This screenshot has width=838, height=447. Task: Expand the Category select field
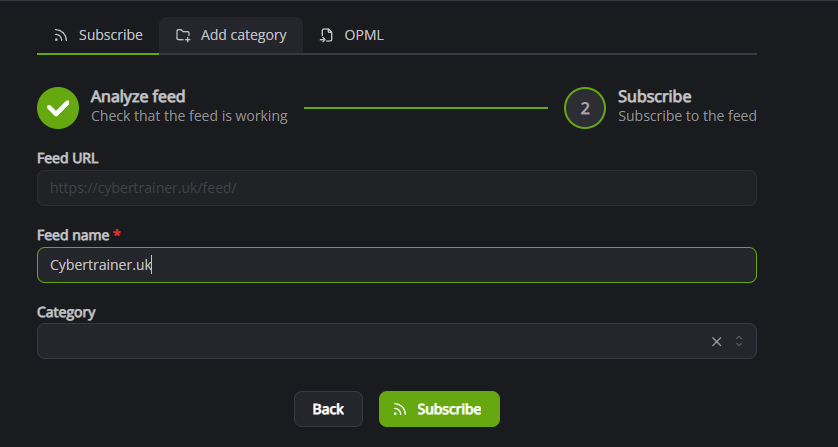coord(397,341)
